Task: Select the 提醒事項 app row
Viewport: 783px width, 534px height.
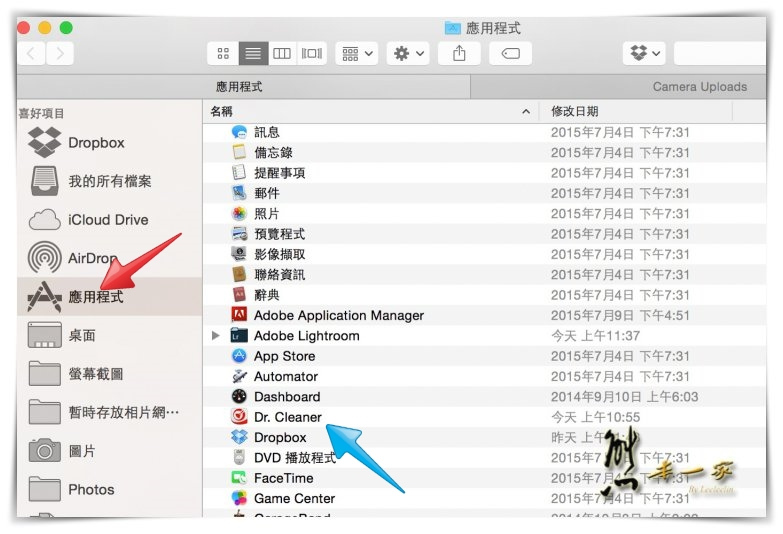Action: click(x=484, y=173)
